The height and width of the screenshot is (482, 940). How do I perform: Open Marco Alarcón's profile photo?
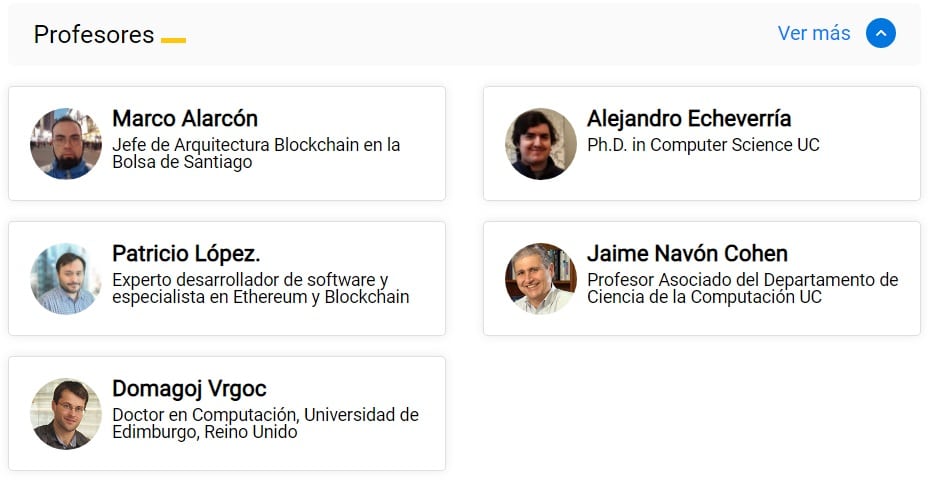[66, 144]
